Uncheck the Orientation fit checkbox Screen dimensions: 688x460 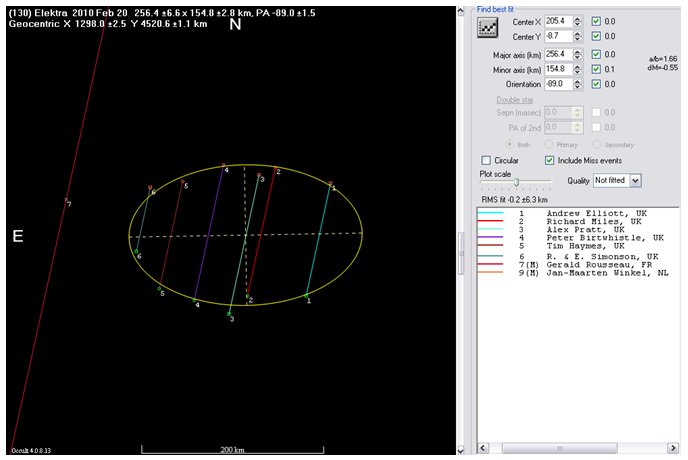click(597, 84)
